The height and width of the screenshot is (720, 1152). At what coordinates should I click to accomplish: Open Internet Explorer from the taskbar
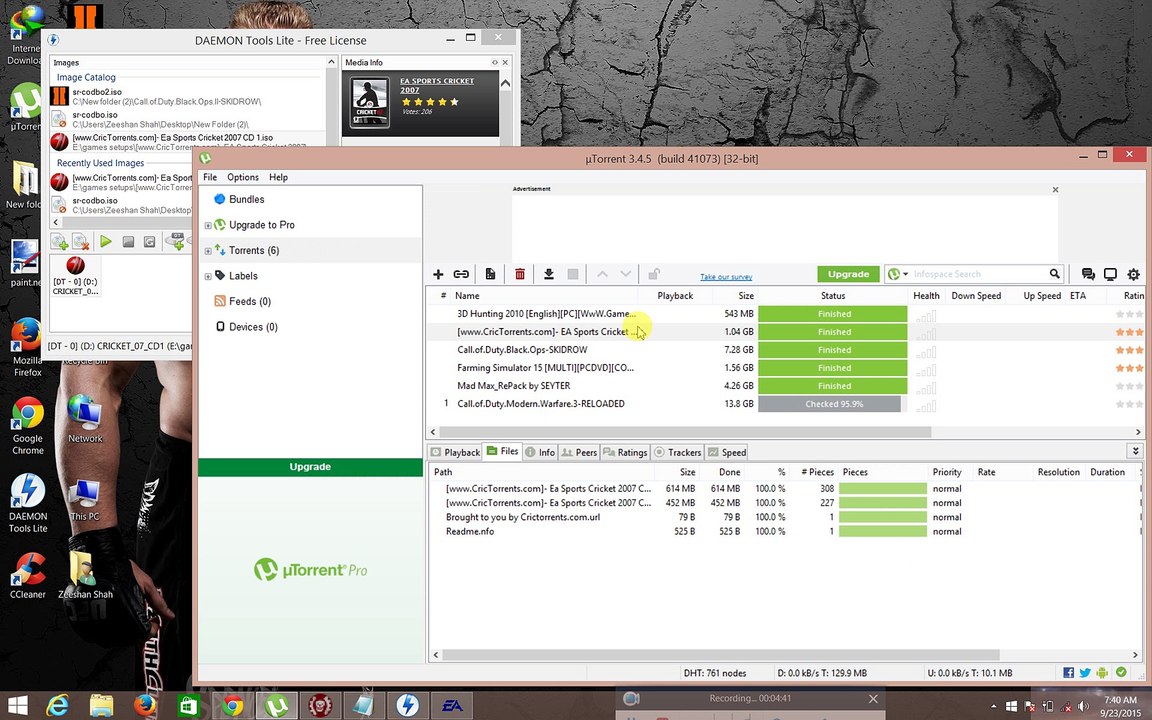(x=57, y=706)
